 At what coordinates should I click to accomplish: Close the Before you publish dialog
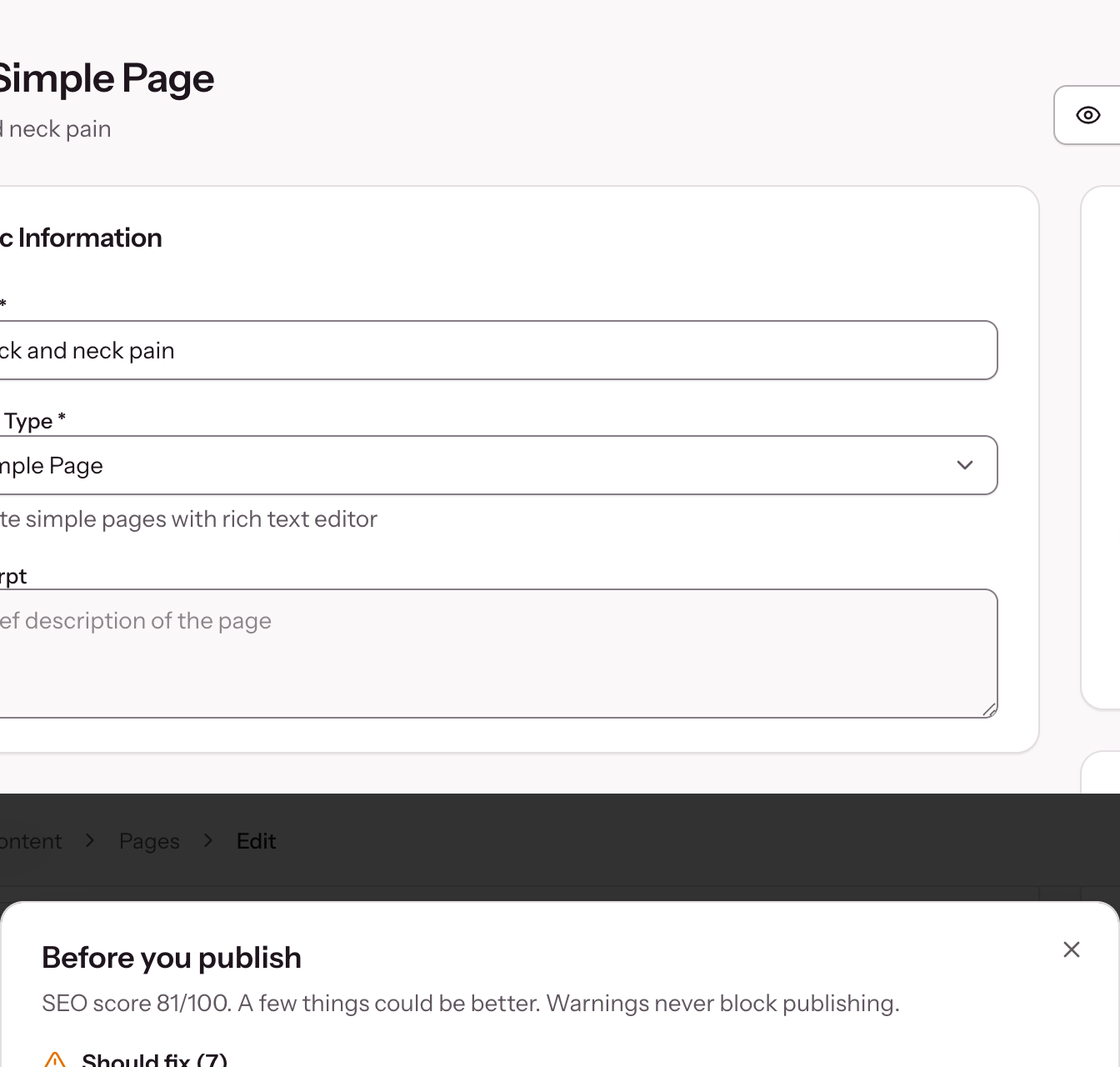(x=1072, y=949)
